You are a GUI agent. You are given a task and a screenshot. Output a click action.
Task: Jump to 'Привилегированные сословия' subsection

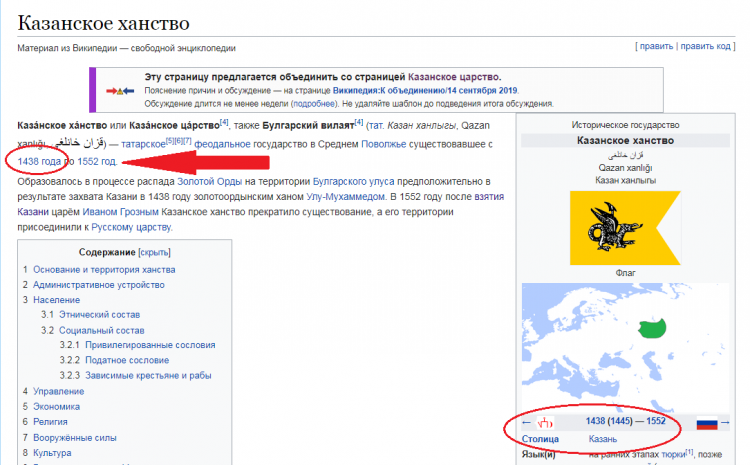[x=150, y=345]
